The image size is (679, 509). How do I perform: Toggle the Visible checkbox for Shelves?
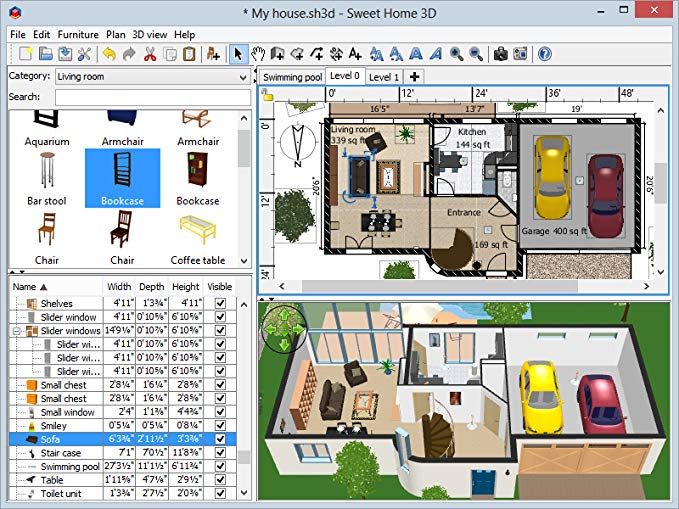click(x=220, y=303)
